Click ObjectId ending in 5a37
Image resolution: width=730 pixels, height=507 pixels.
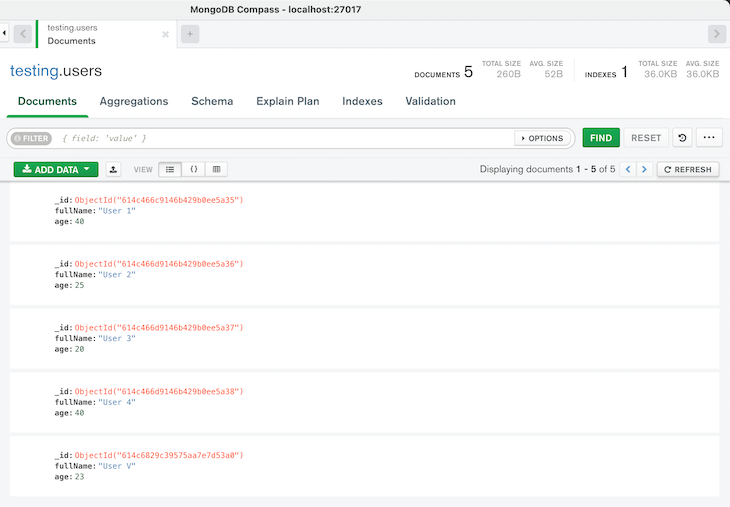(x=159, y=328)
